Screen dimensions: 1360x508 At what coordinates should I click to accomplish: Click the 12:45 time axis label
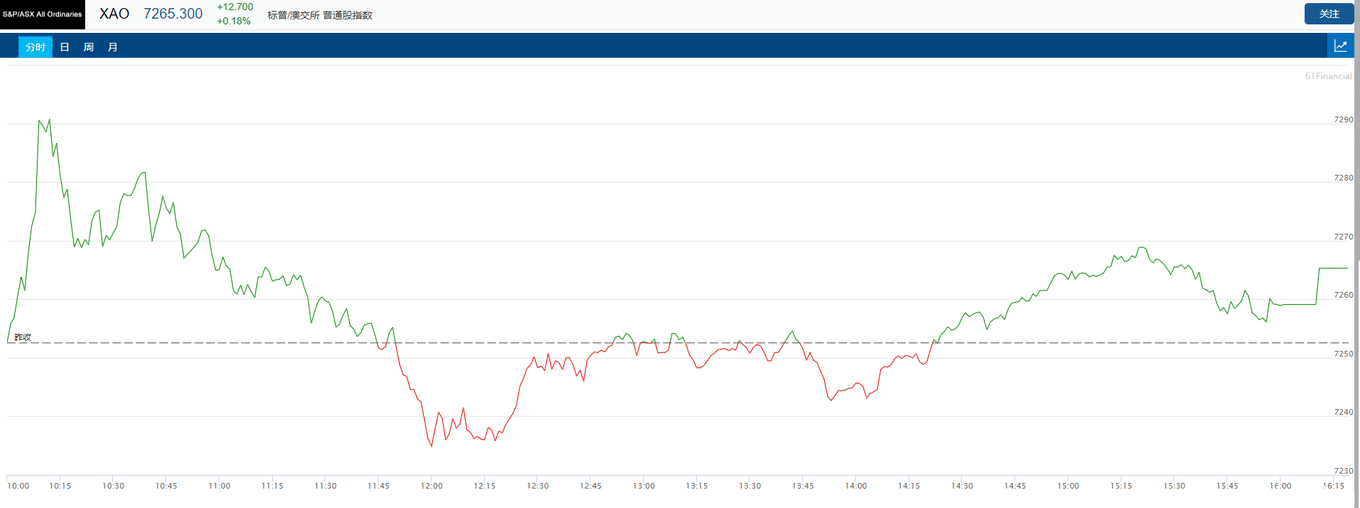[590, 486]
